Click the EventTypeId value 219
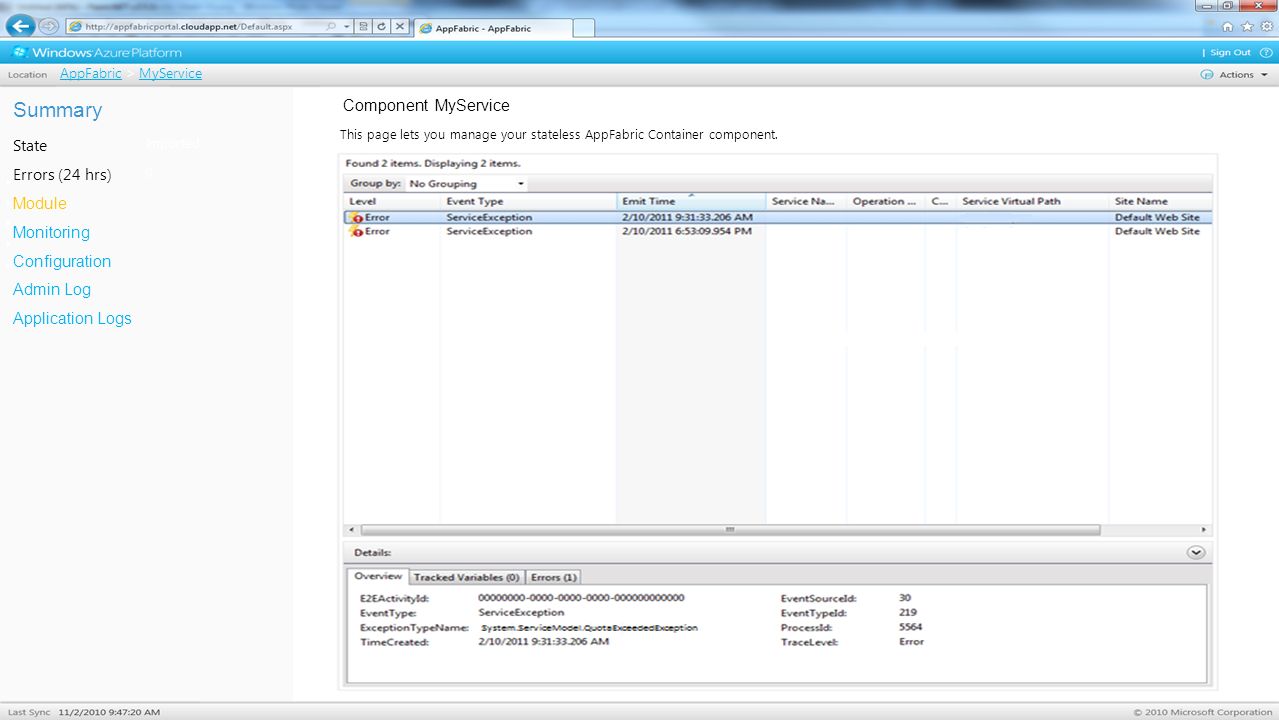The image size is (1279, 720). [908, 612]
